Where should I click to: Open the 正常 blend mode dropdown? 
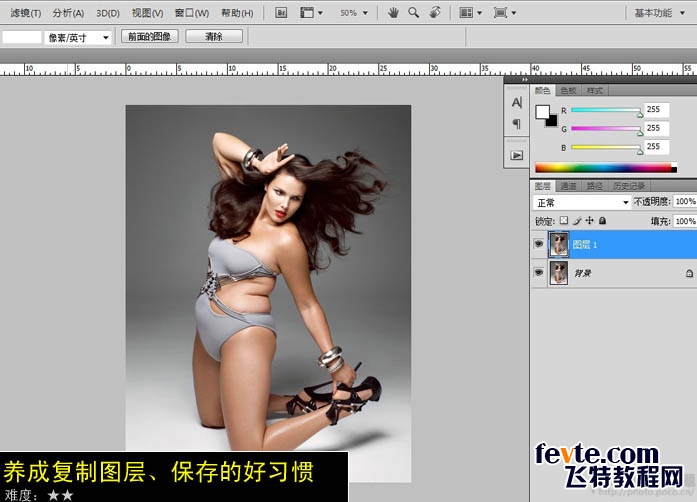pos(582,202)
